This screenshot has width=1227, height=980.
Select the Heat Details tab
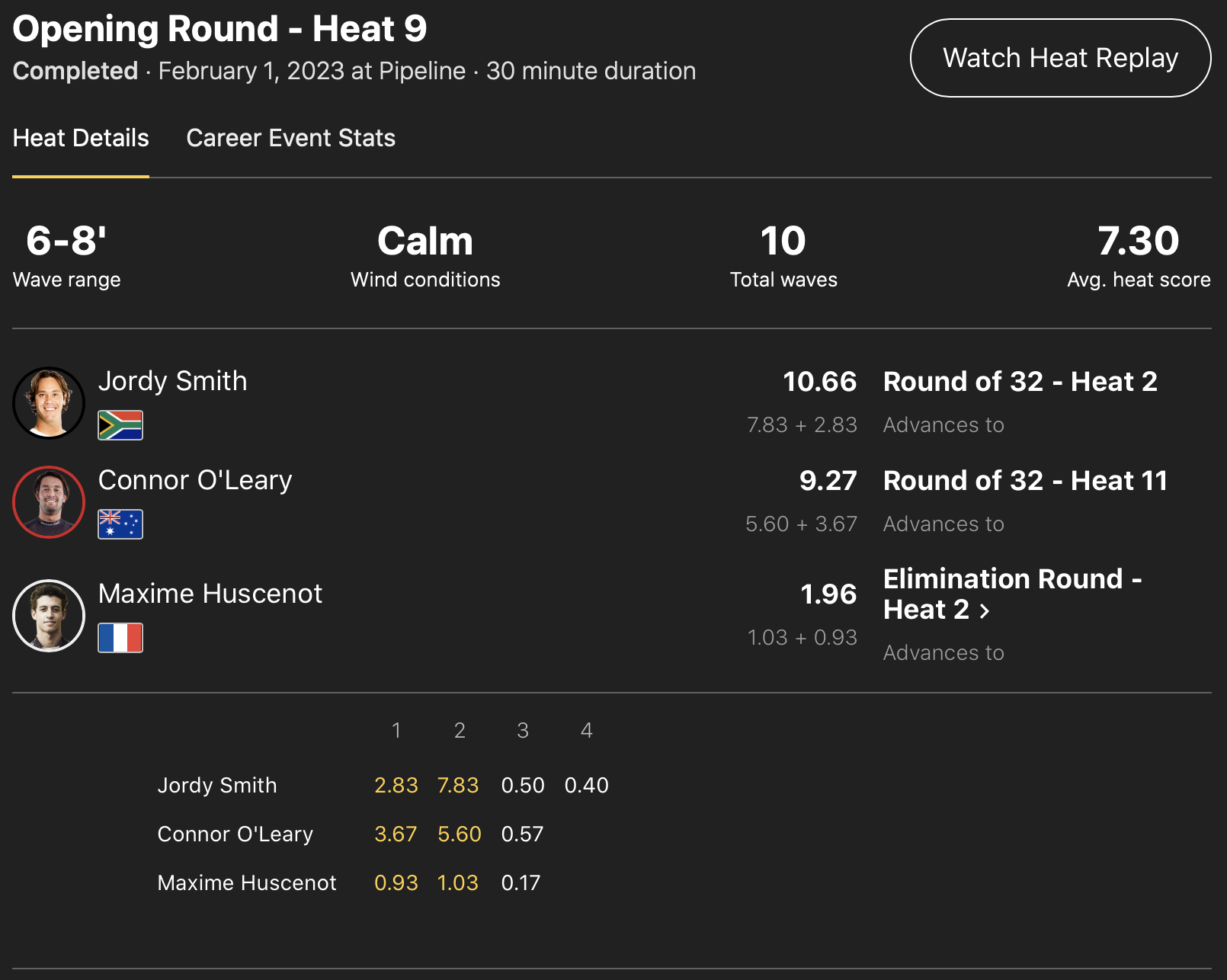click(x=81, y=138)
